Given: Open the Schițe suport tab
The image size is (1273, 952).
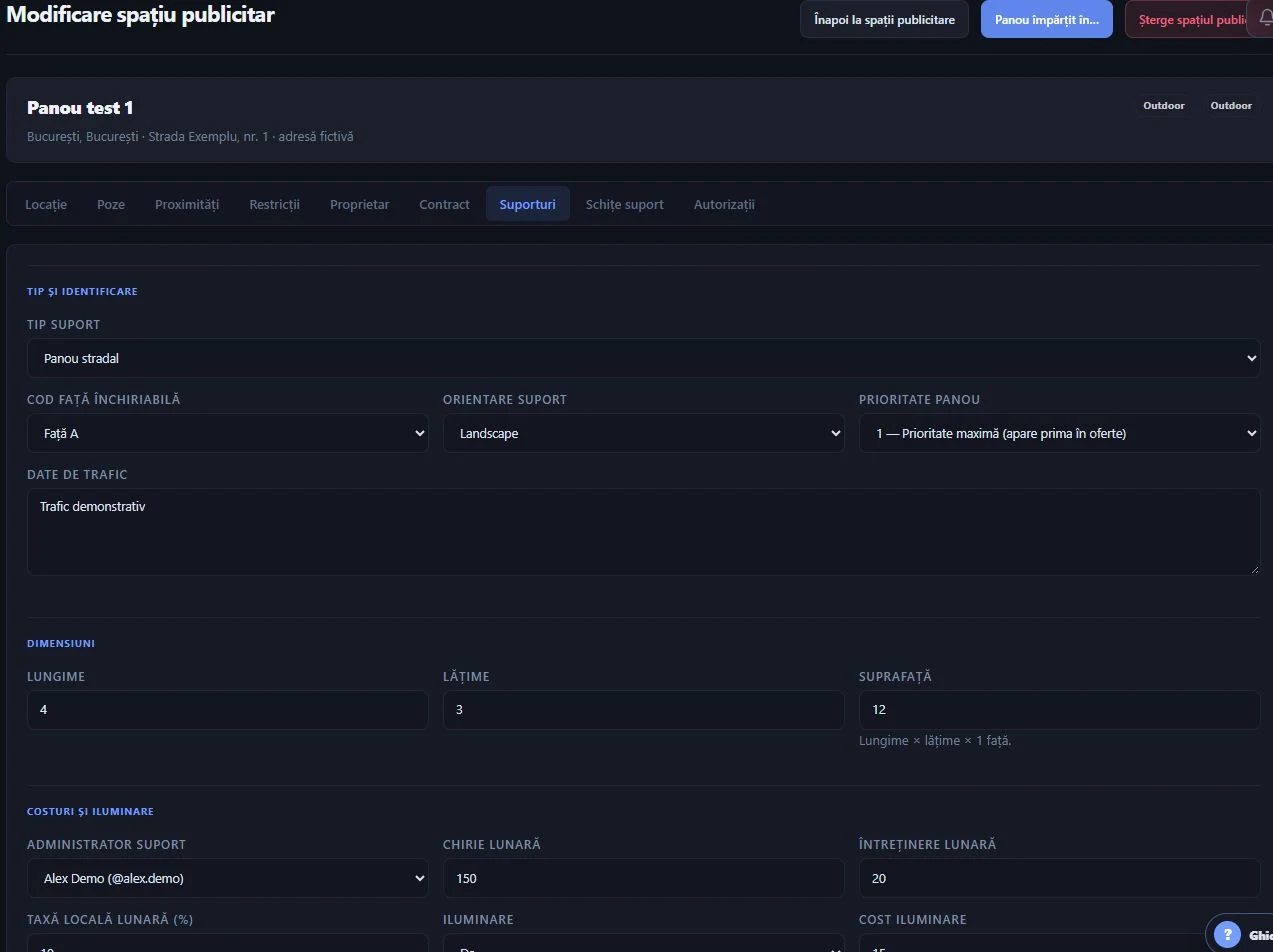Looking at the screenshot, I should tap(625, 204).
